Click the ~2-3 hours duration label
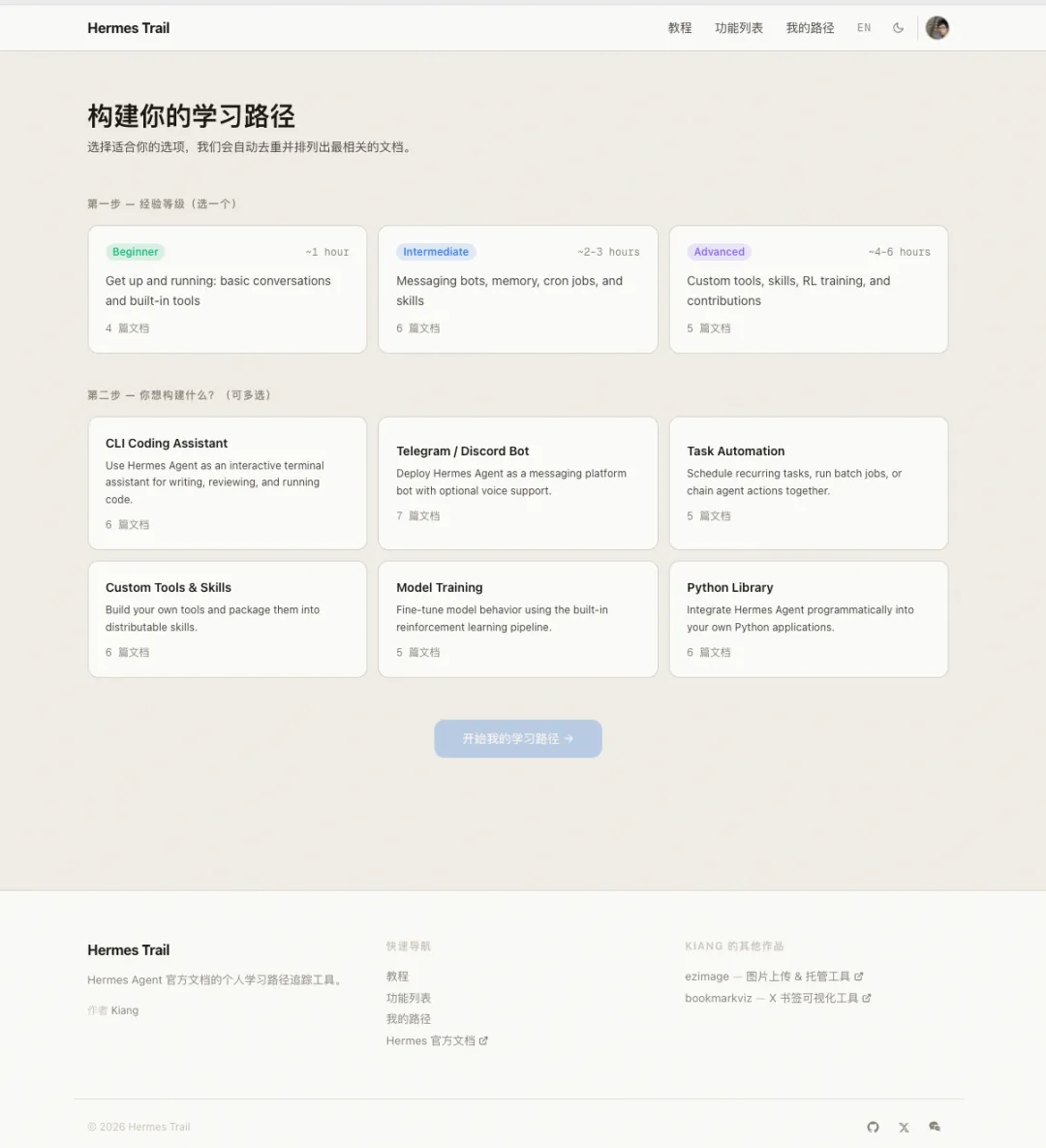 point(608,252)
